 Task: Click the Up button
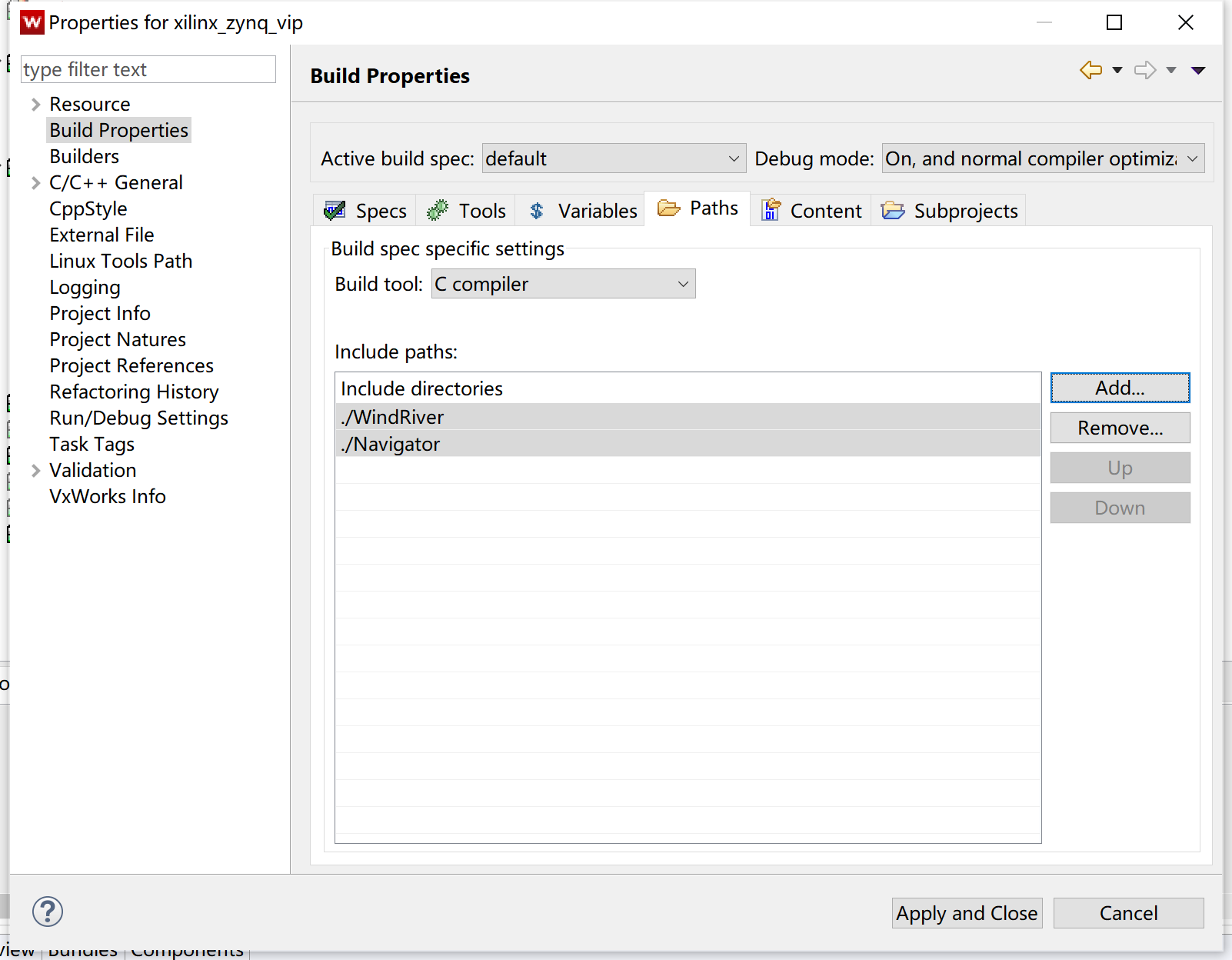1120,468
